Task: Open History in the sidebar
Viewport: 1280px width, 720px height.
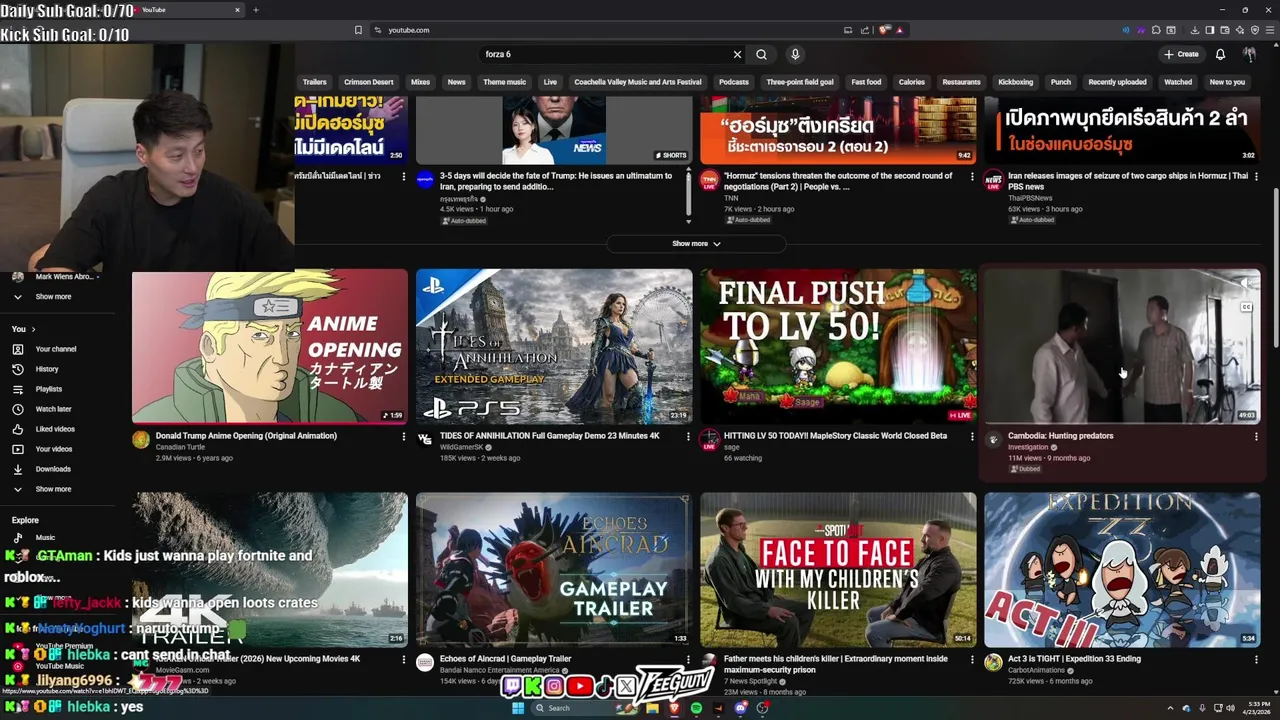Action: tap(47, 369)
